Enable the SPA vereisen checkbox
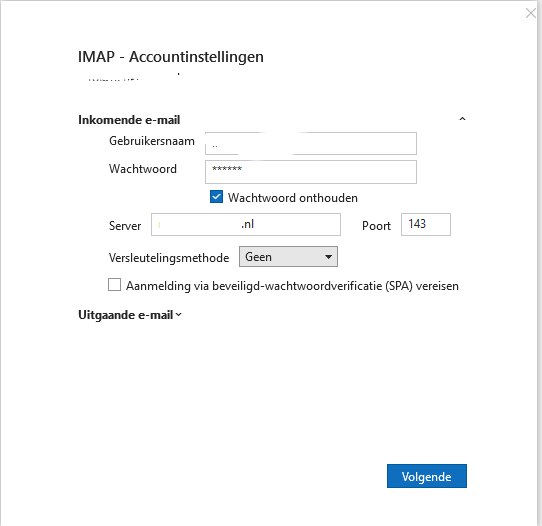This screenshot has width=542, height=526. (114, 285)
